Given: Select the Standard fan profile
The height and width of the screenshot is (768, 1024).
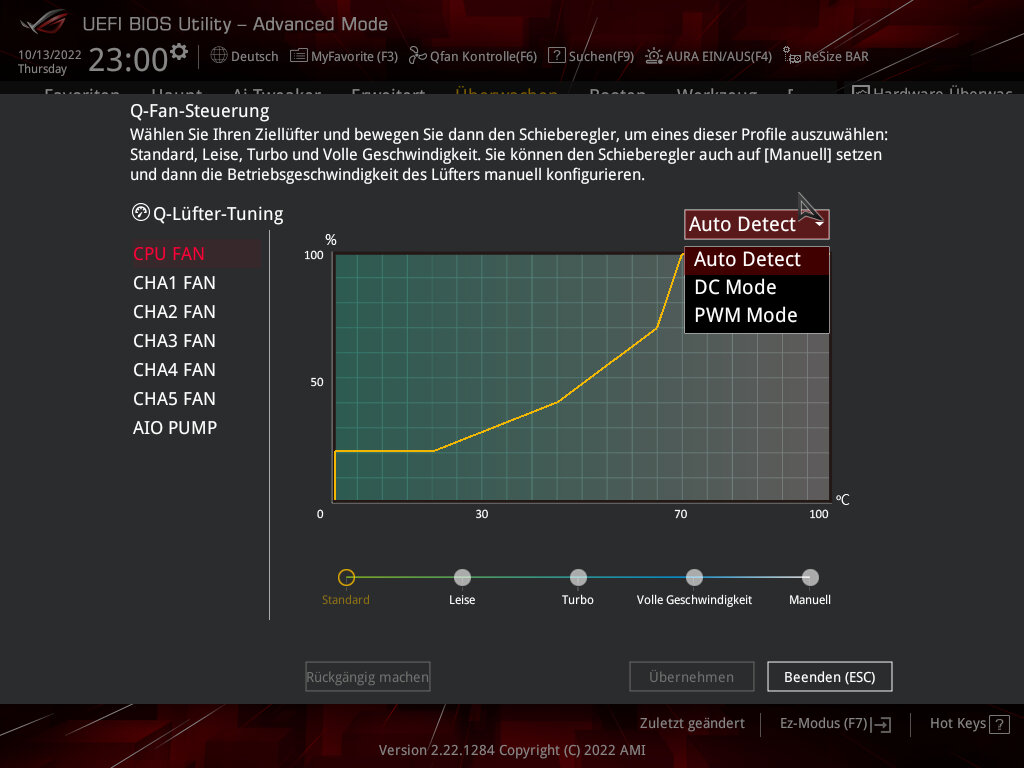Looking at the screenshot, I should coord(346,577).
